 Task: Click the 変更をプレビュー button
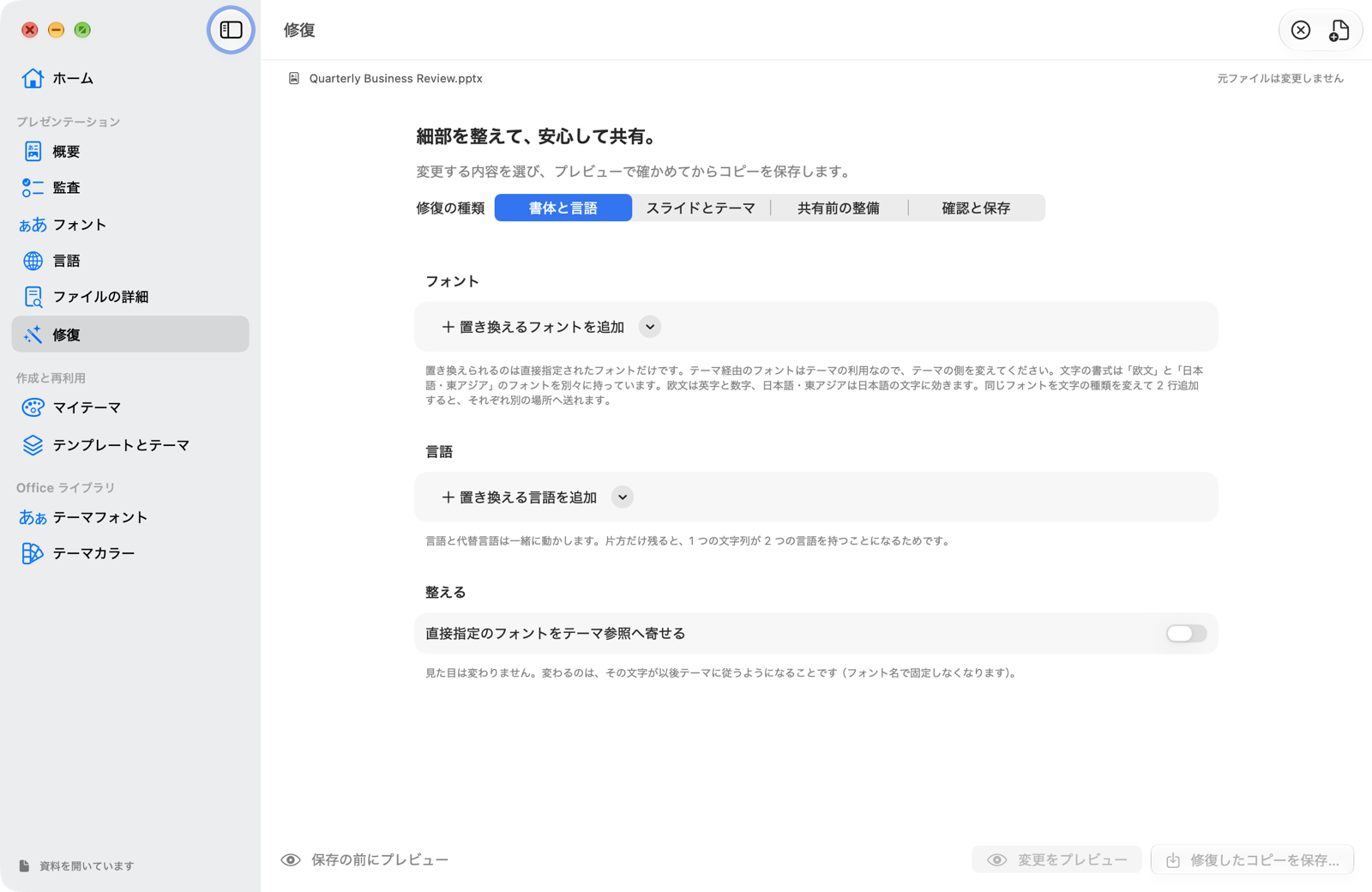1056,860
